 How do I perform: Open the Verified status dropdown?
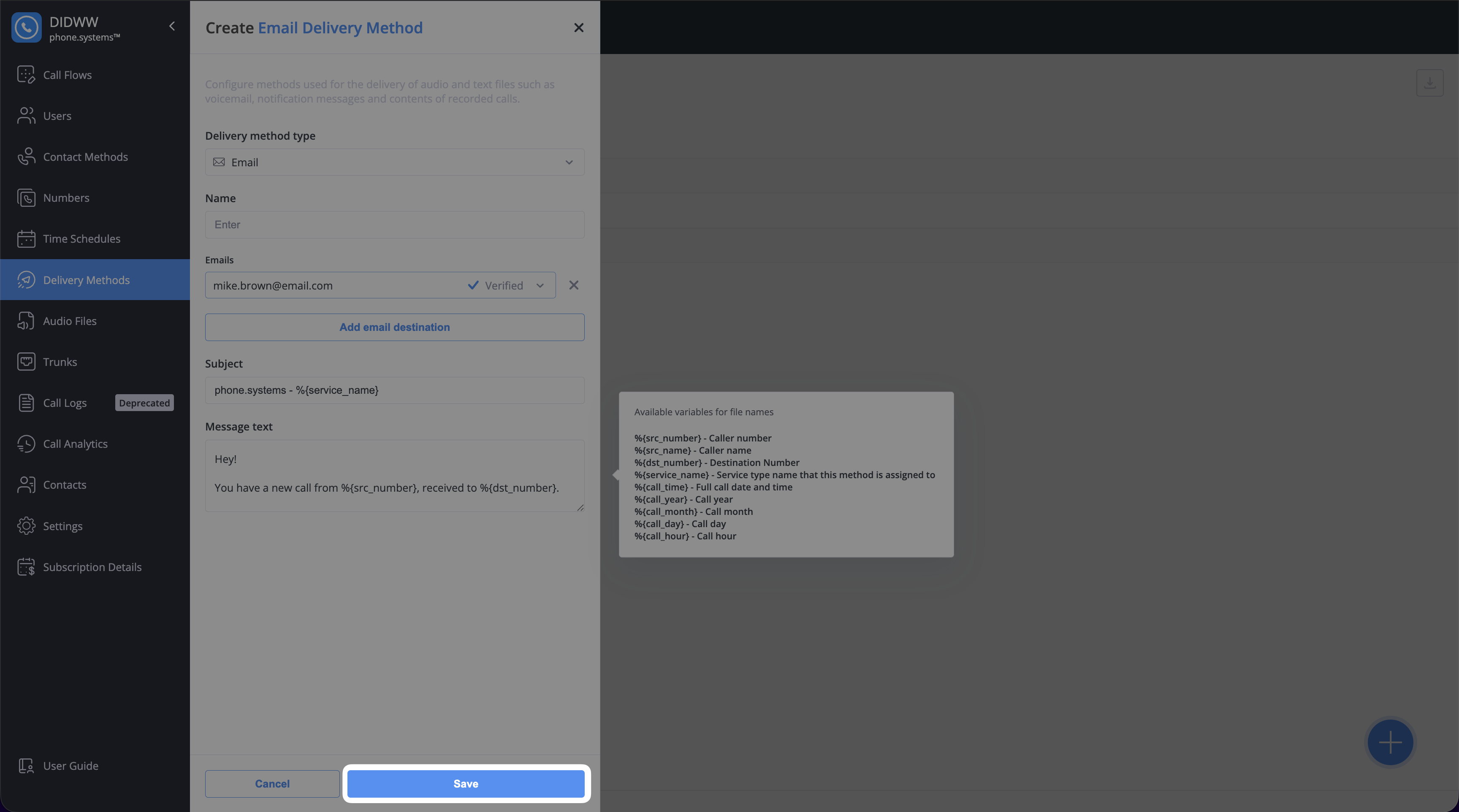tap(539, 285)
